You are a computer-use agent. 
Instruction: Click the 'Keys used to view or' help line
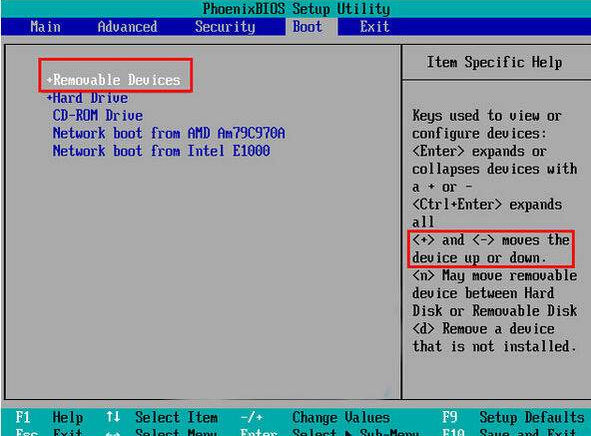(x=487, y=116)
